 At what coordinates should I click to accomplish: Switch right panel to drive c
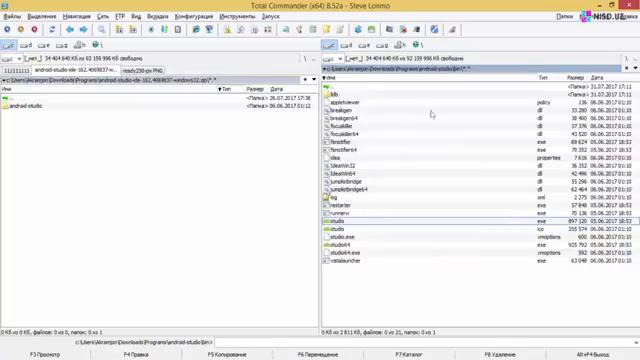329,45
